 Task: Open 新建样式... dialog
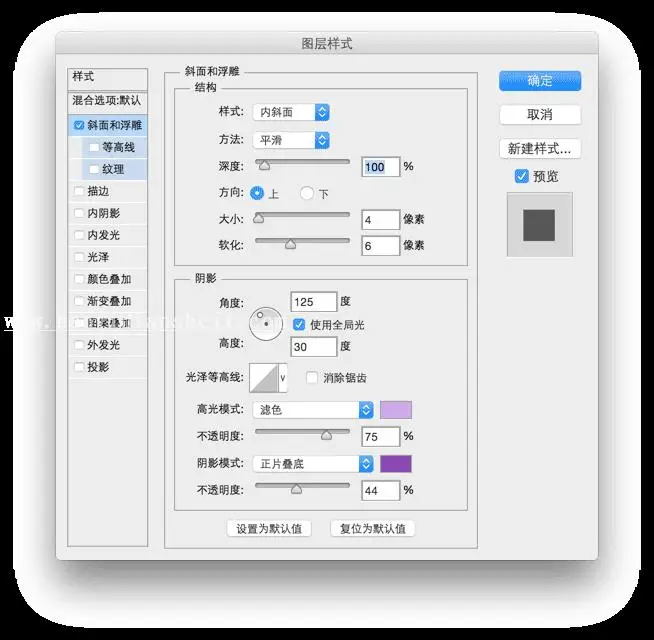(540, 149)
